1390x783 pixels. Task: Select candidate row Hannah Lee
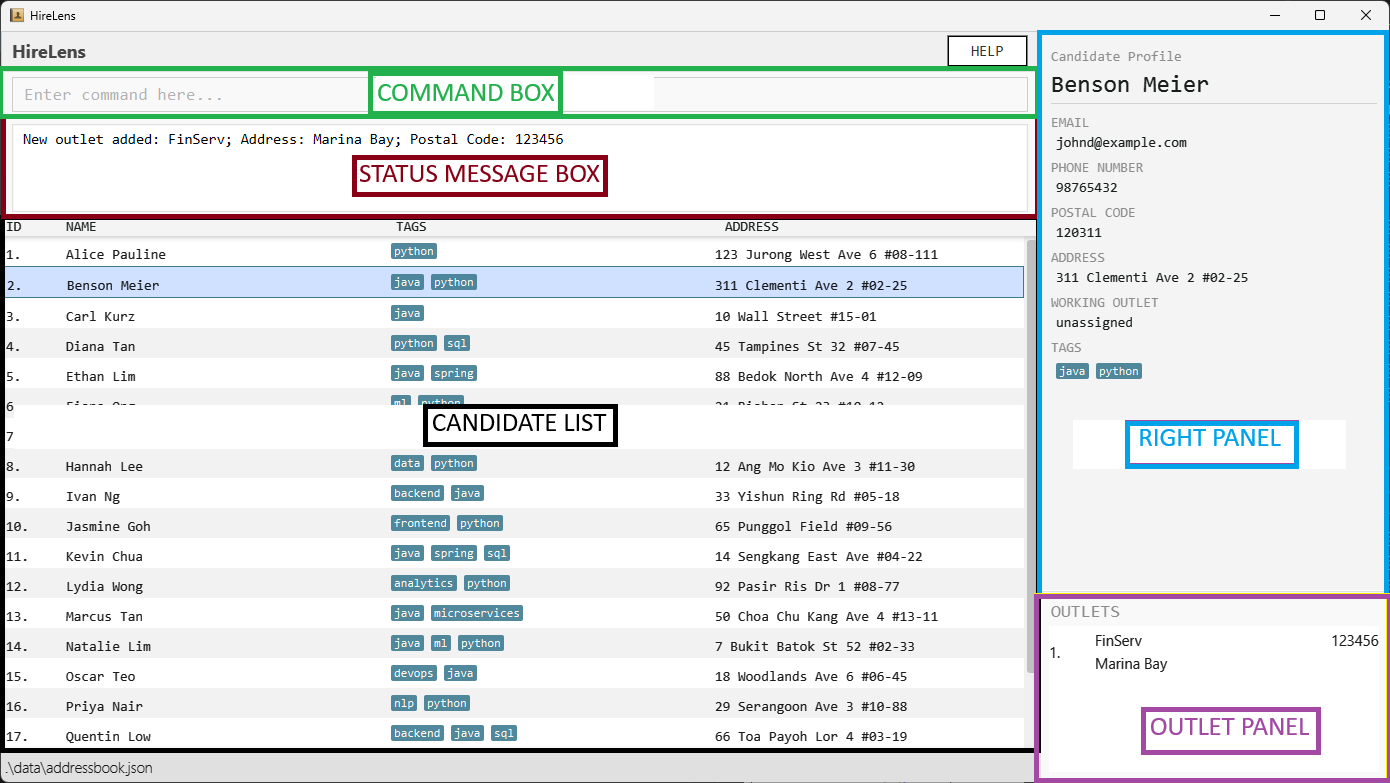click(514, 465)
